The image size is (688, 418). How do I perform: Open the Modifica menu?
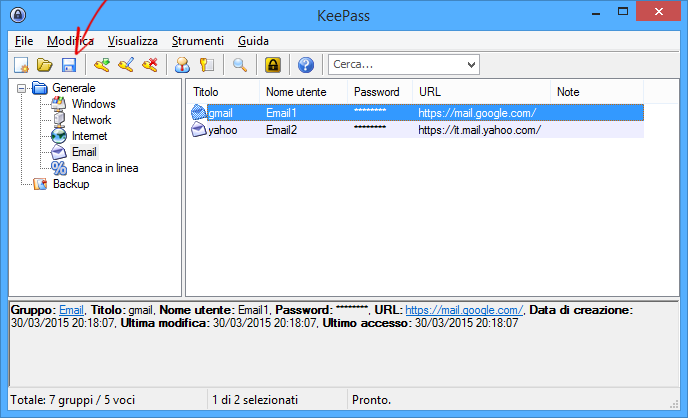tap(70, 41)
